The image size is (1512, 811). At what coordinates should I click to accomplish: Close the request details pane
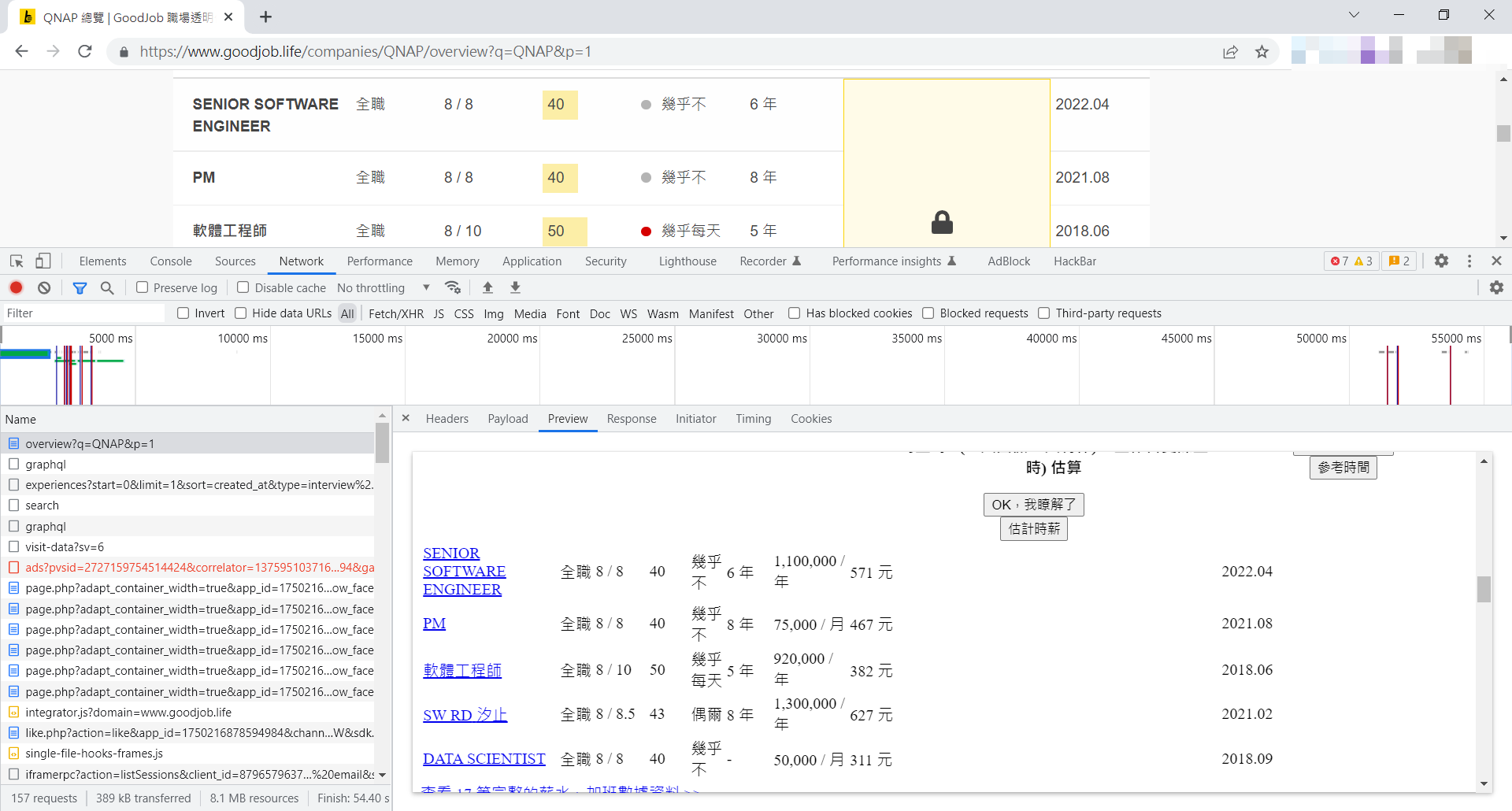pyautogui.click(x=406, y=418)
